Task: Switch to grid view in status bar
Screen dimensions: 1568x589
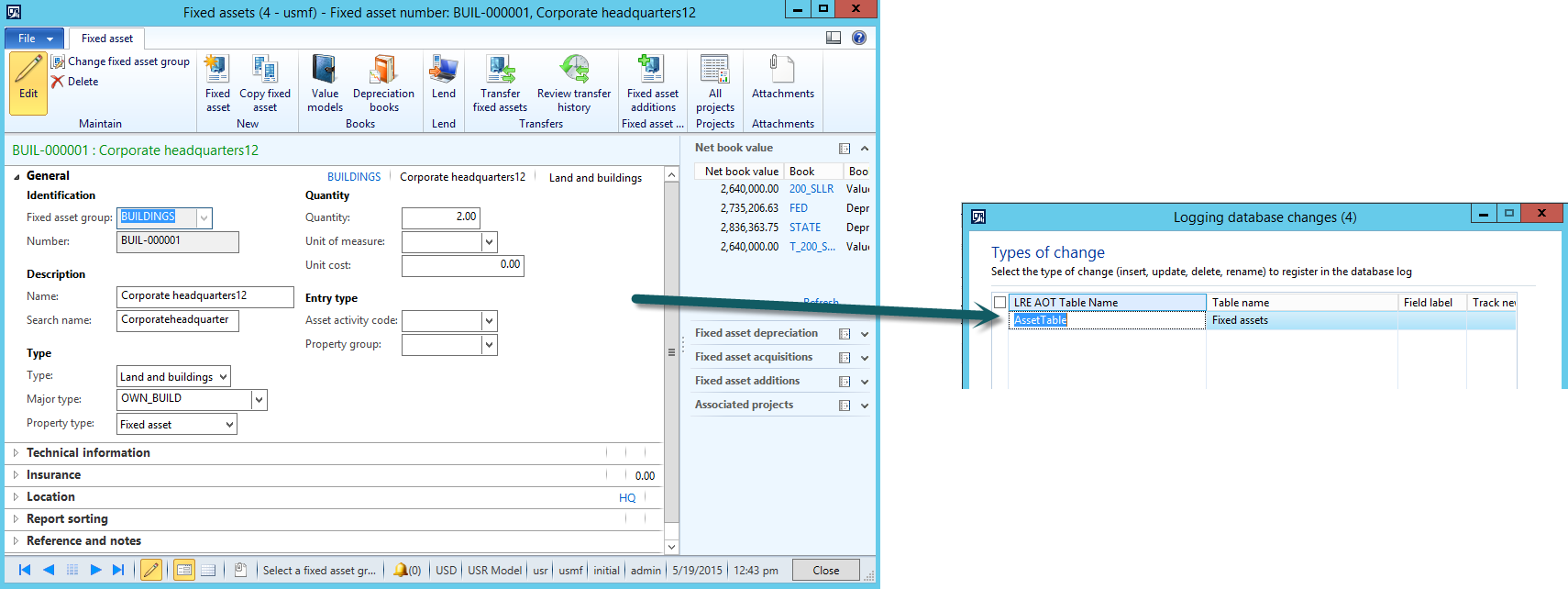Action: [208, 570]
